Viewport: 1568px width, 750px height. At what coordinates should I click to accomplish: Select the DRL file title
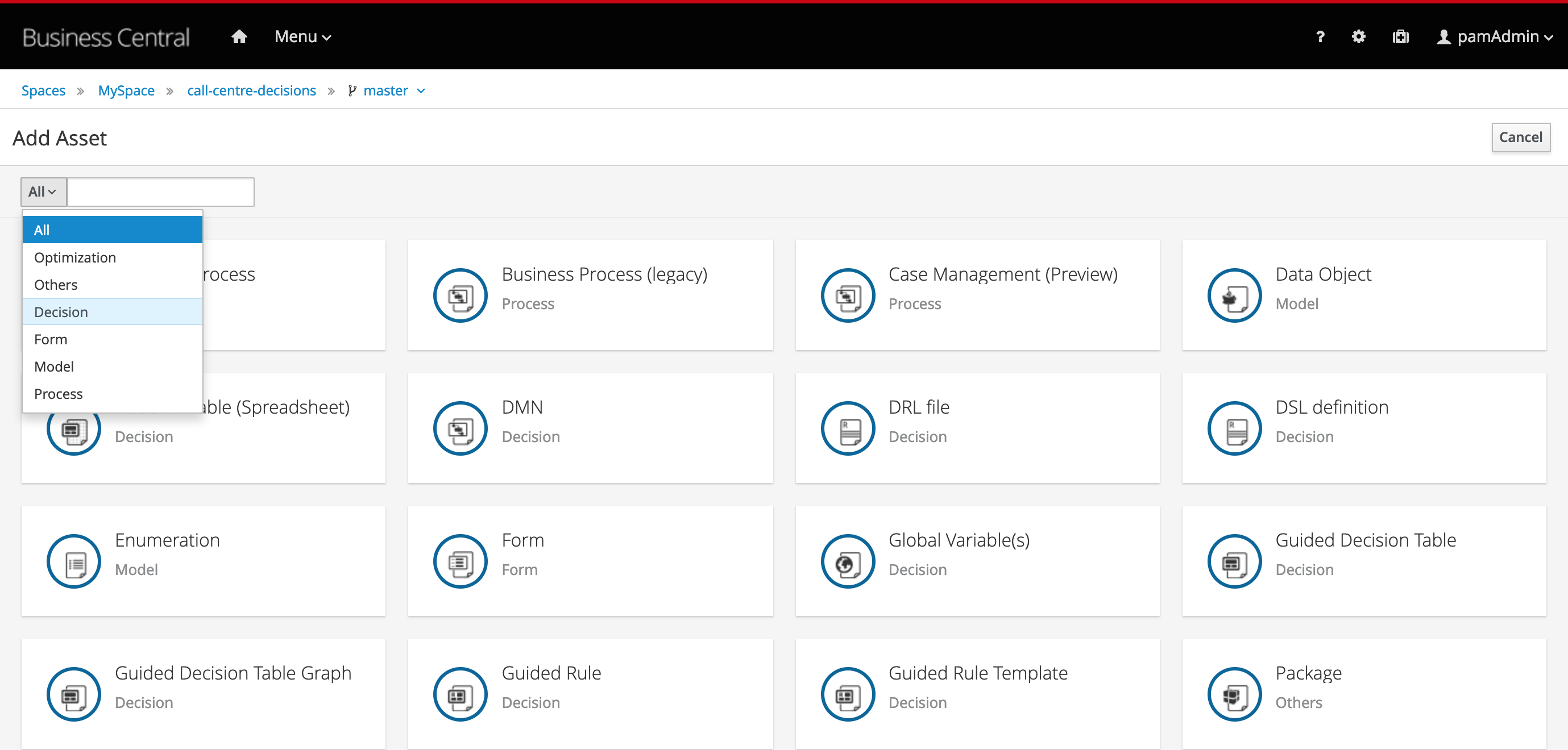[919, 407]
